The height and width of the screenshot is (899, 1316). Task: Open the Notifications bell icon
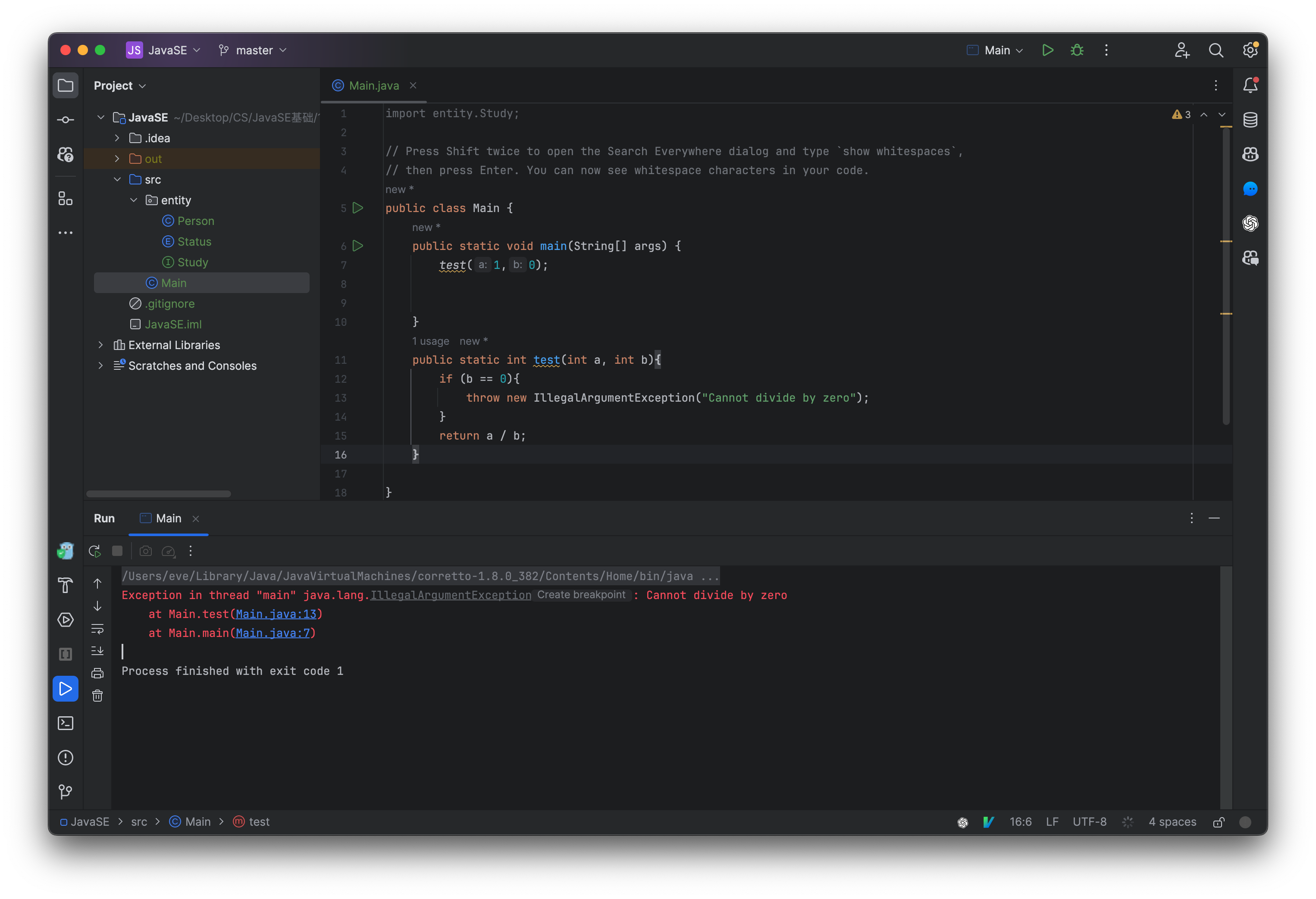click(x=1250, y=85)
